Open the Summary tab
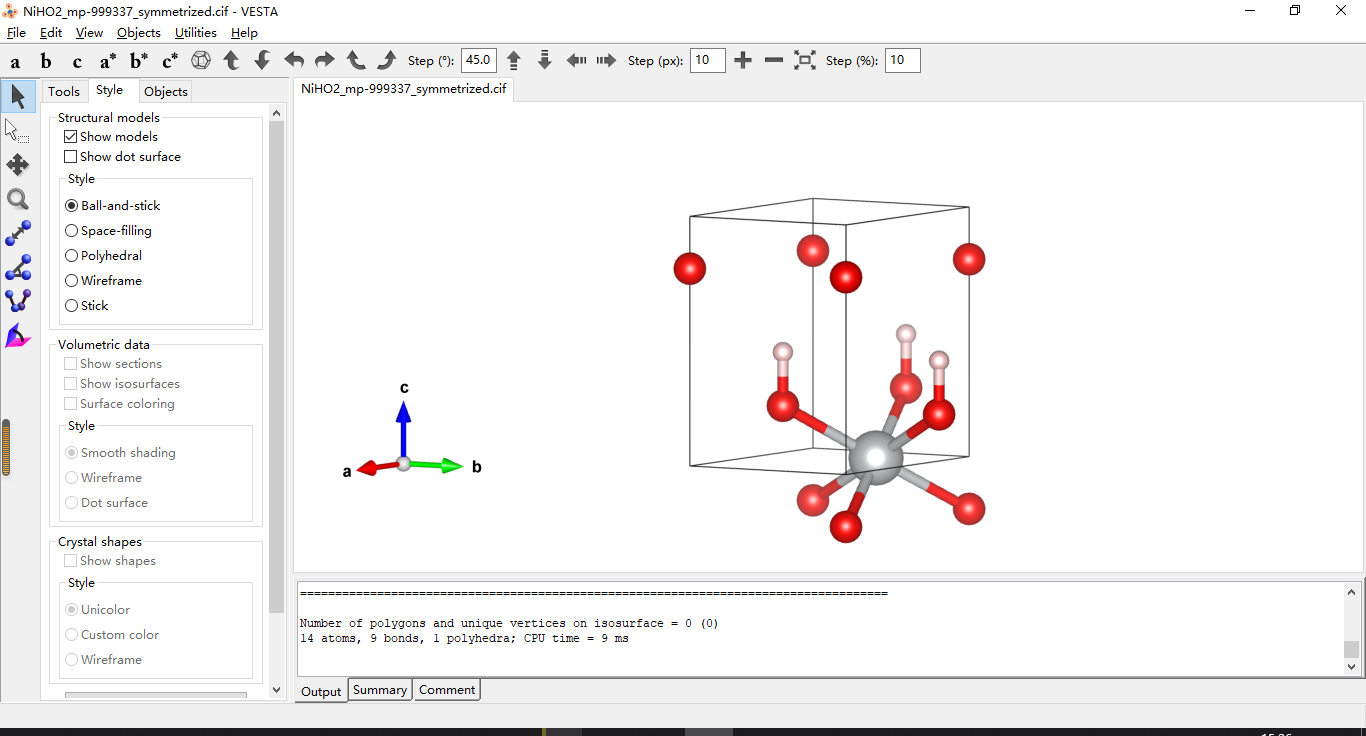 point(380,690)
